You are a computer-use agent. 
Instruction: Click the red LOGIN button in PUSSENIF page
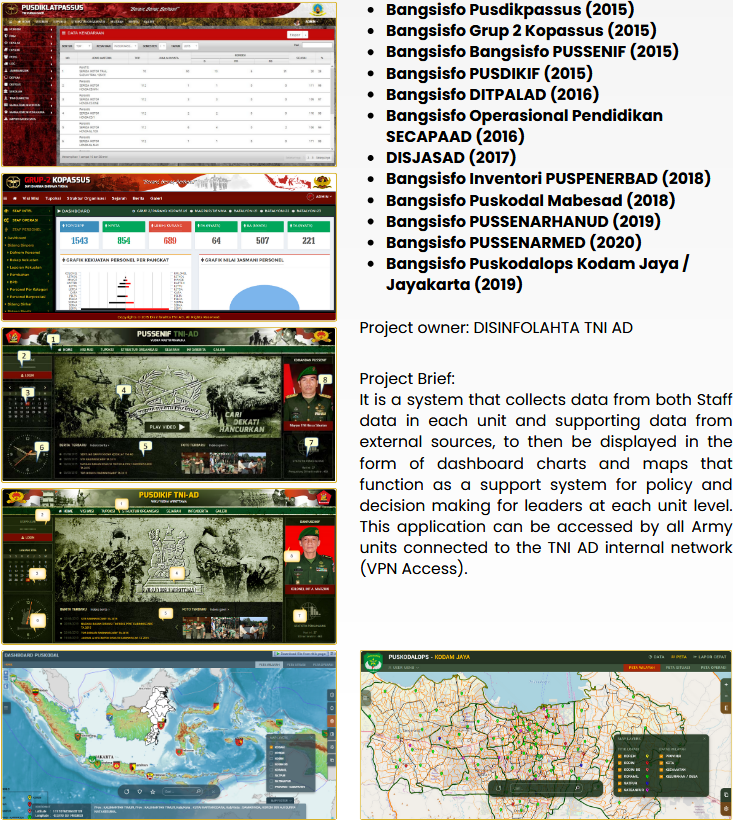click(28, 375)
